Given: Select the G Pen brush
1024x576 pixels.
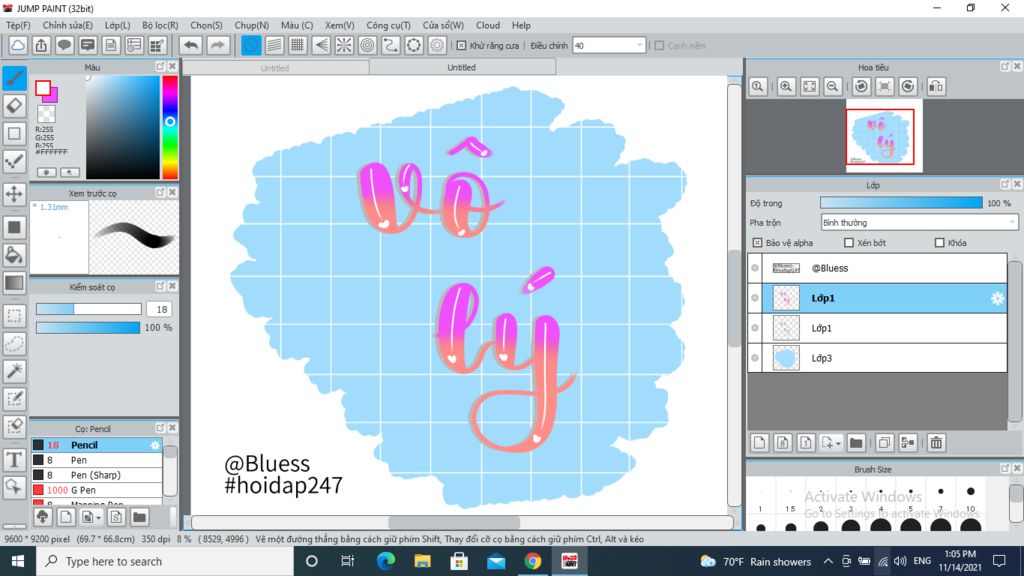Looking at the screenshot, I should [97, 490].
